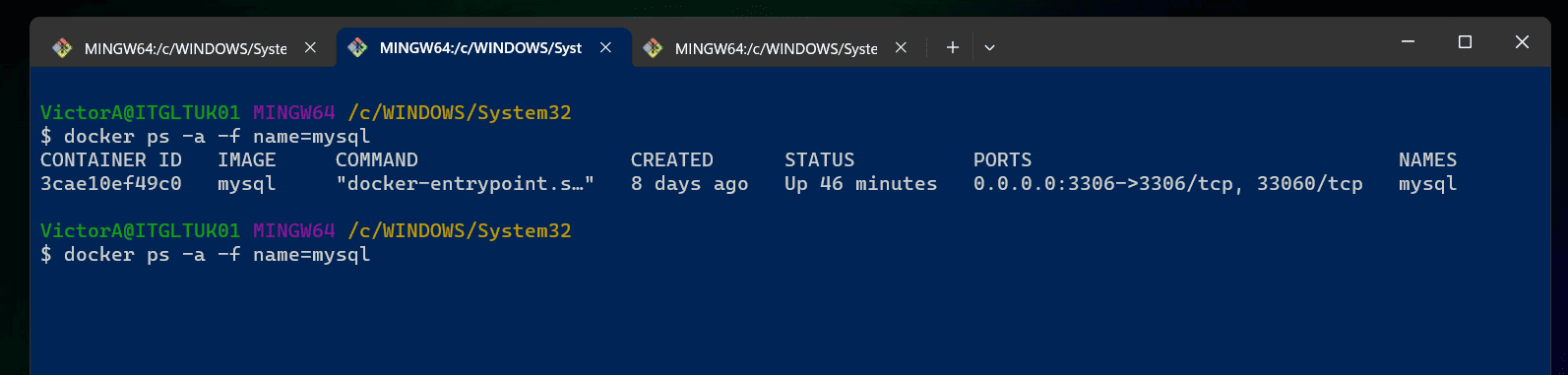
Task: Click the "Up 46 minutes" status
Action: pyautogui.click(x=861, y=184)
